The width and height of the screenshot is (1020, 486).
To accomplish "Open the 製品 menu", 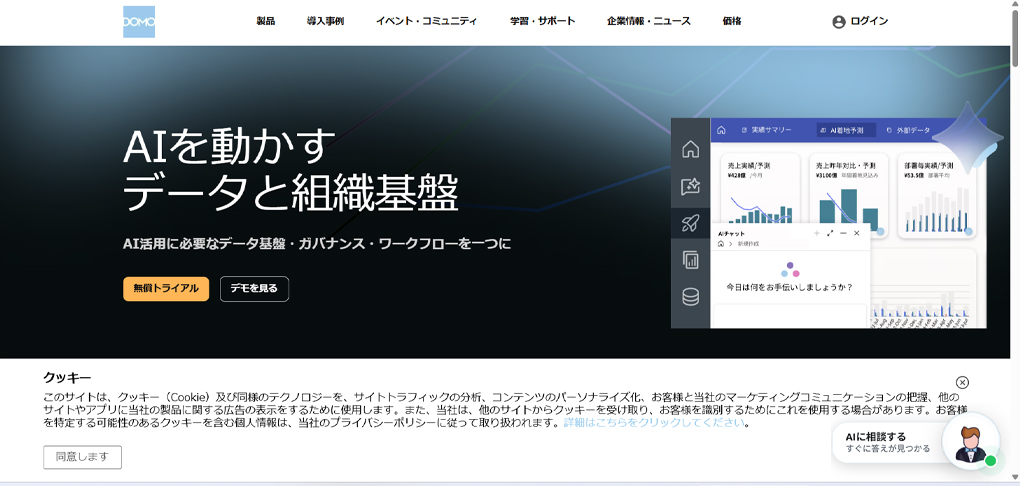I will tap(265, 21).
